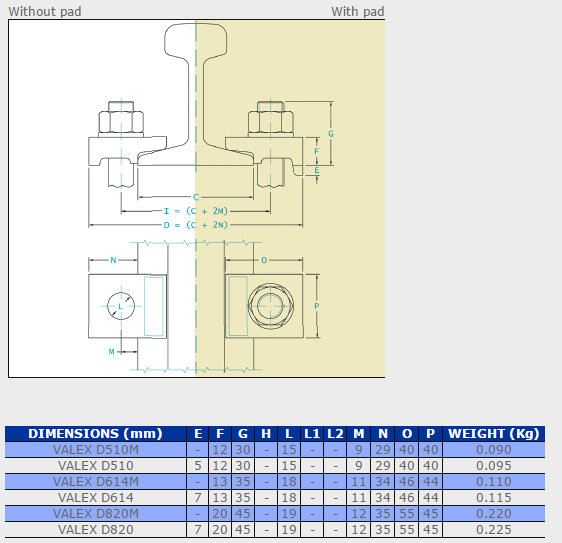This screenshot has width=562, height=543.
Task: Click the L2 column header
Action: pyautogui.click(x=335, y=434)
